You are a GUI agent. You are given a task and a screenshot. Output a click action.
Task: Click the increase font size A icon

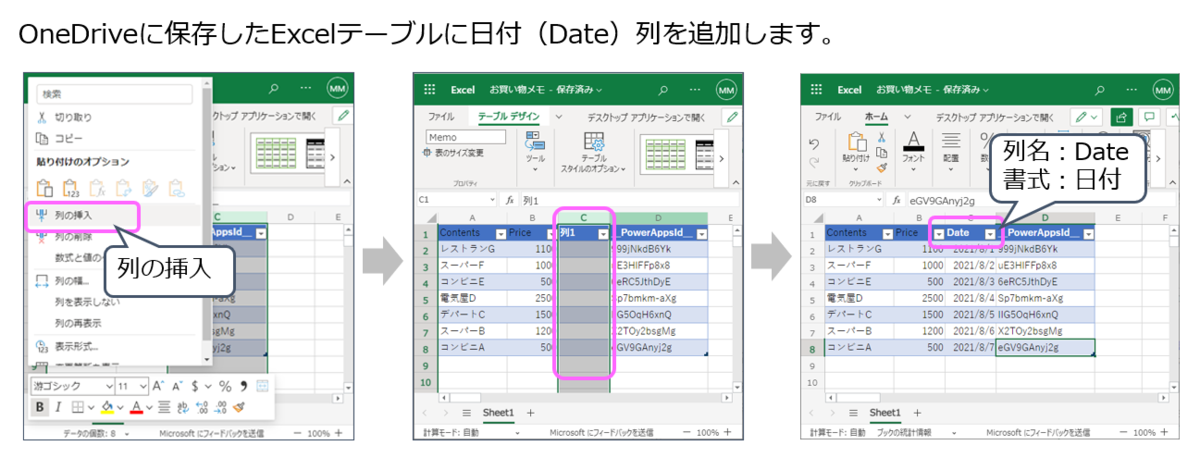[157, 385]
